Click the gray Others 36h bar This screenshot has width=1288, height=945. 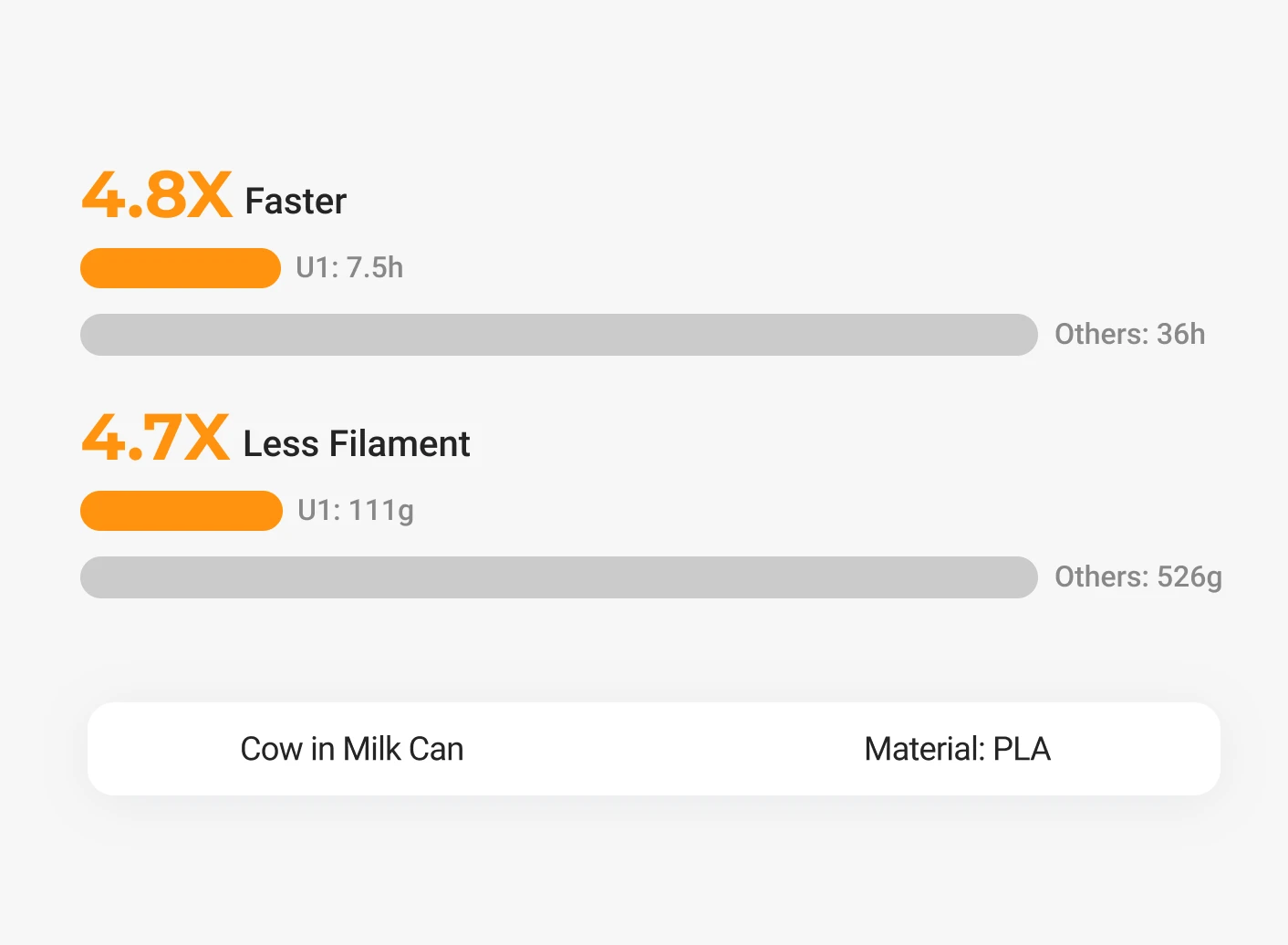point(558,335)
